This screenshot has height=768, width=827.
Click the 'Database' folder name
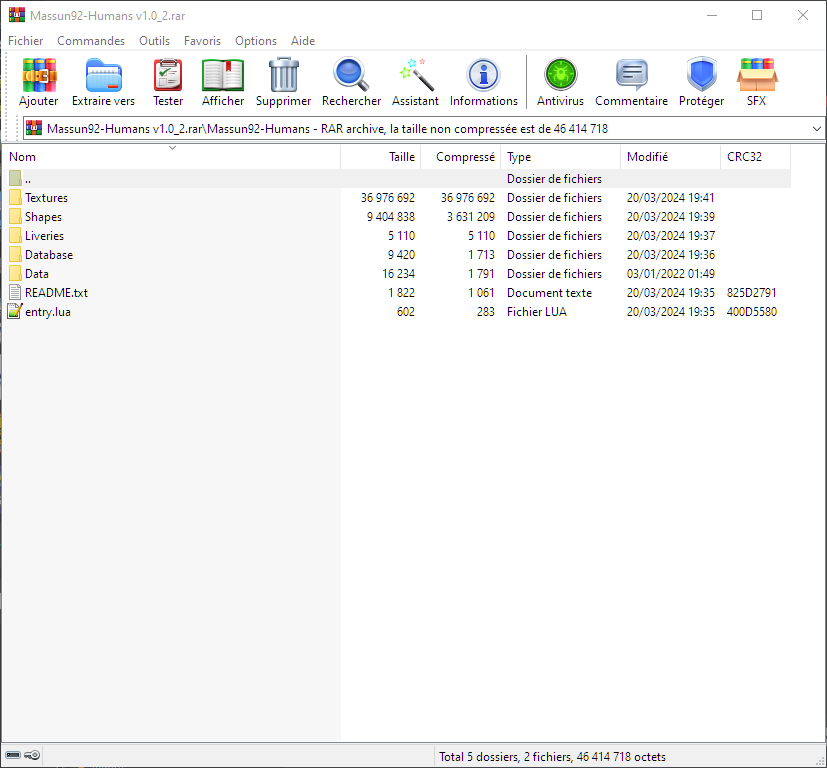(49, 255)
